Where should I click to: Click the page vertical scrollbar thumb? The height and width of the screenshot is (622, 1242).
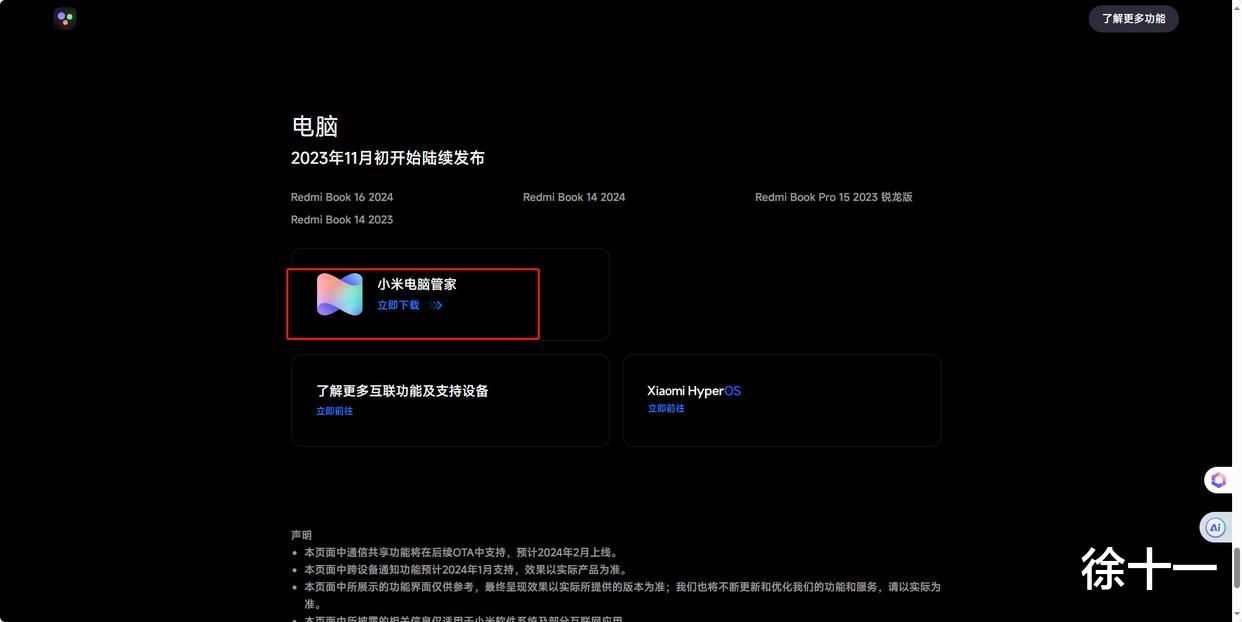coord(1236,569)
